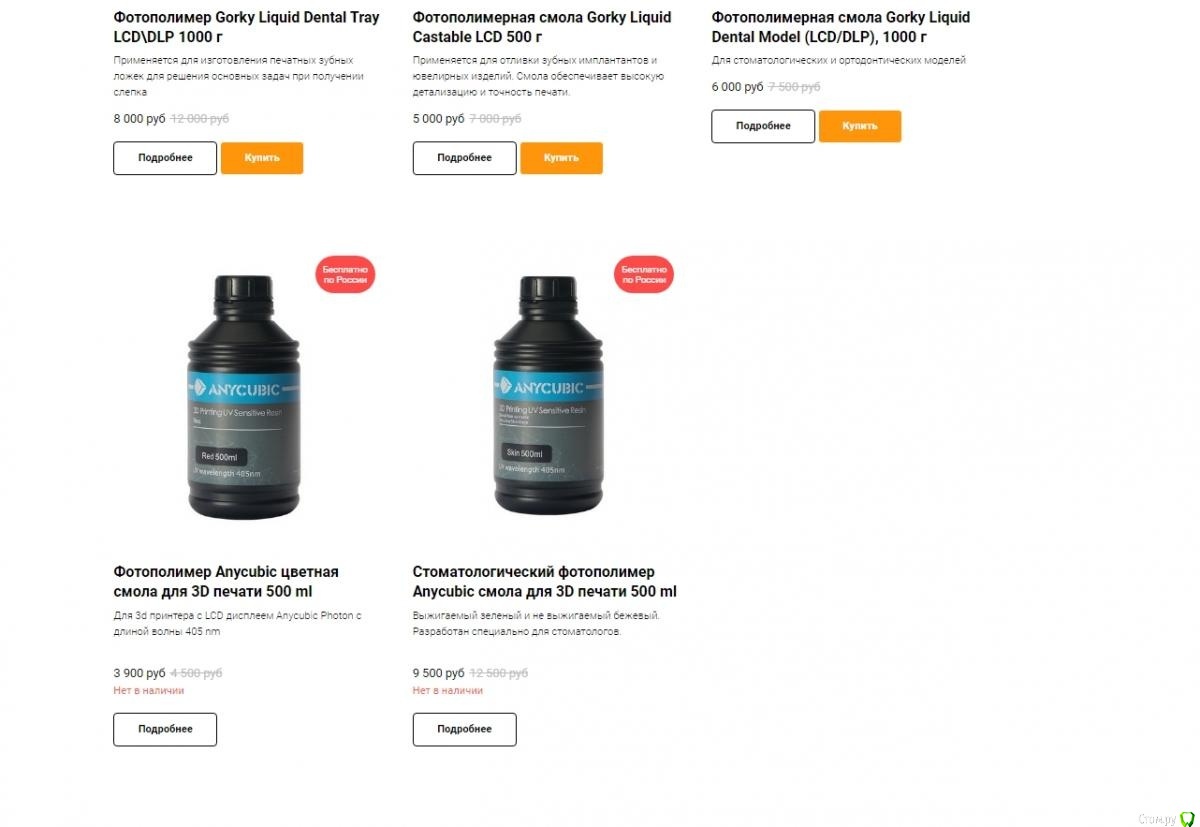Open Подробнее for the Castable LCD 500 г
The height and width of the screenshot is (827, 1200).
[x=464, y=158]
